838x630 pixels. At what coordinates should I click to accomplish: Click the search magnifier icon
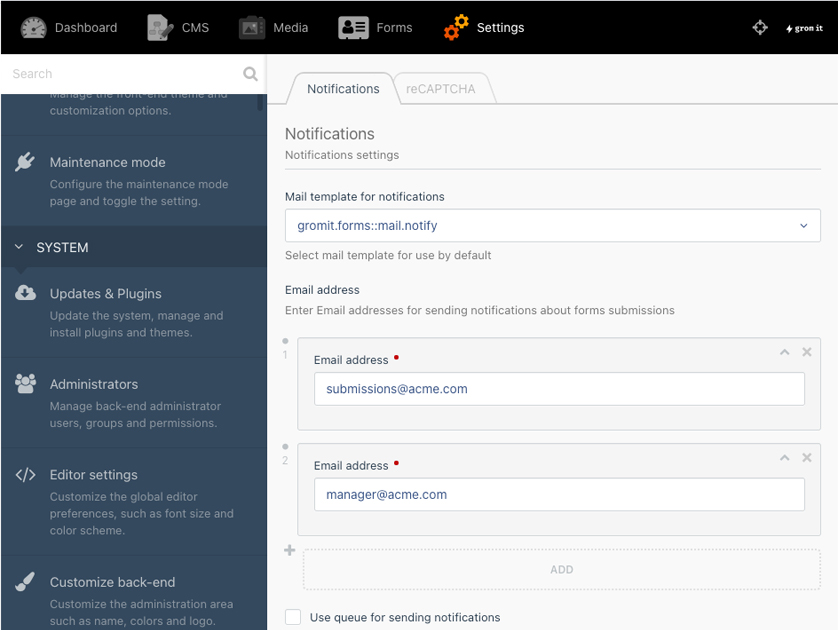coord(250,74)
